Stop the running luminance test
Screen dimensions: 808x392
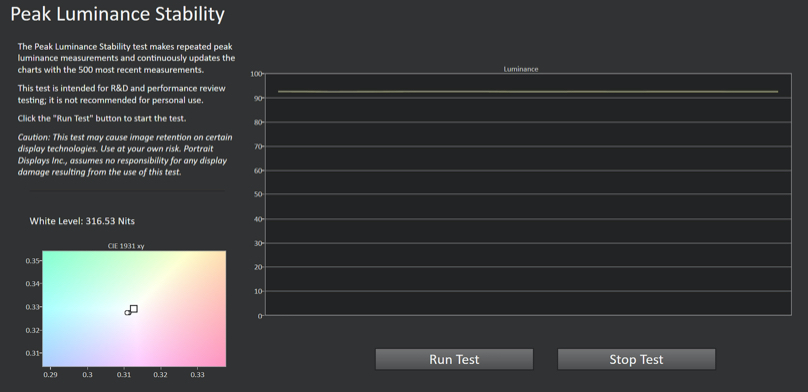click(636, 359)
